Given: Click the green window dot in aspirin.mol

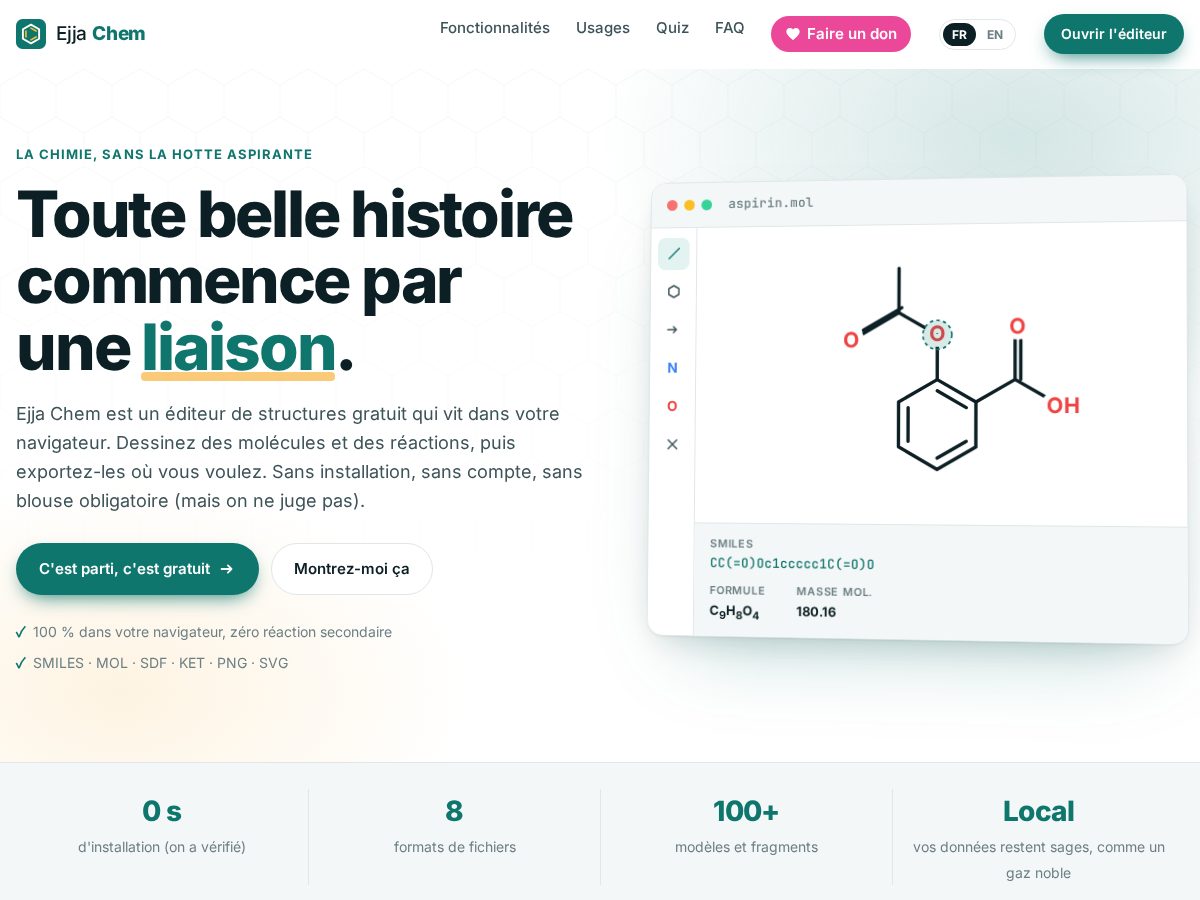Looking at the screenshot, I should click(x=707, y=205).
